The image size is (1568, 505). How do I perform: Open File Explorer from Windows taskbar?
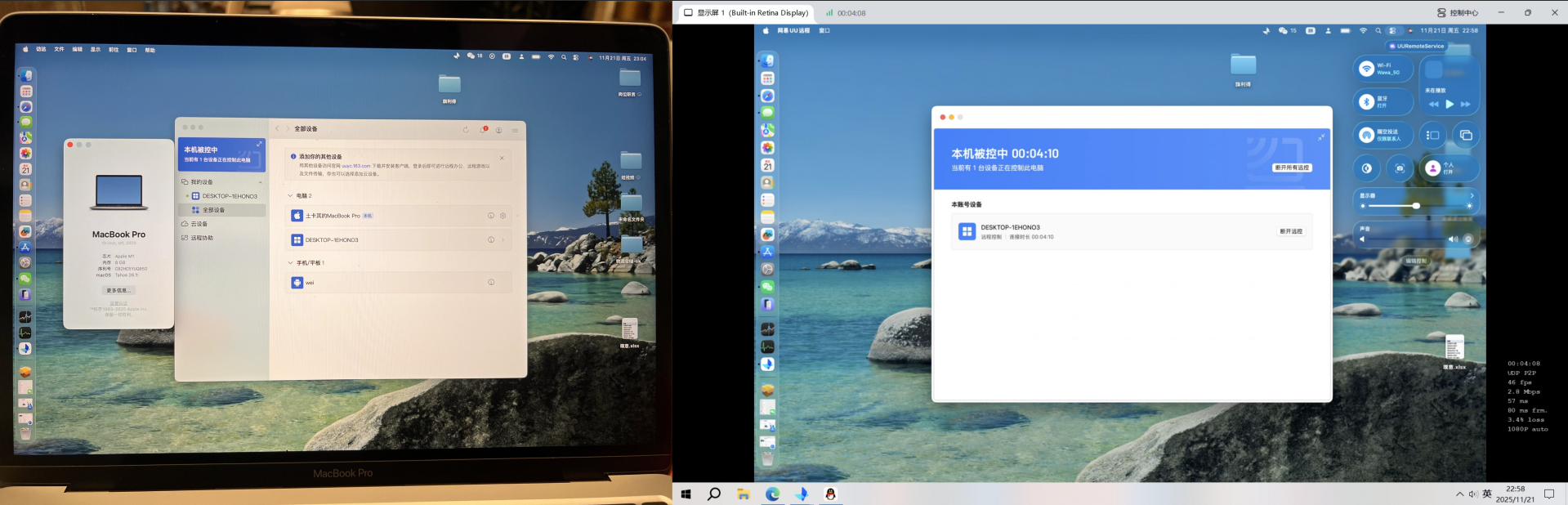click(x=743, y=494)
